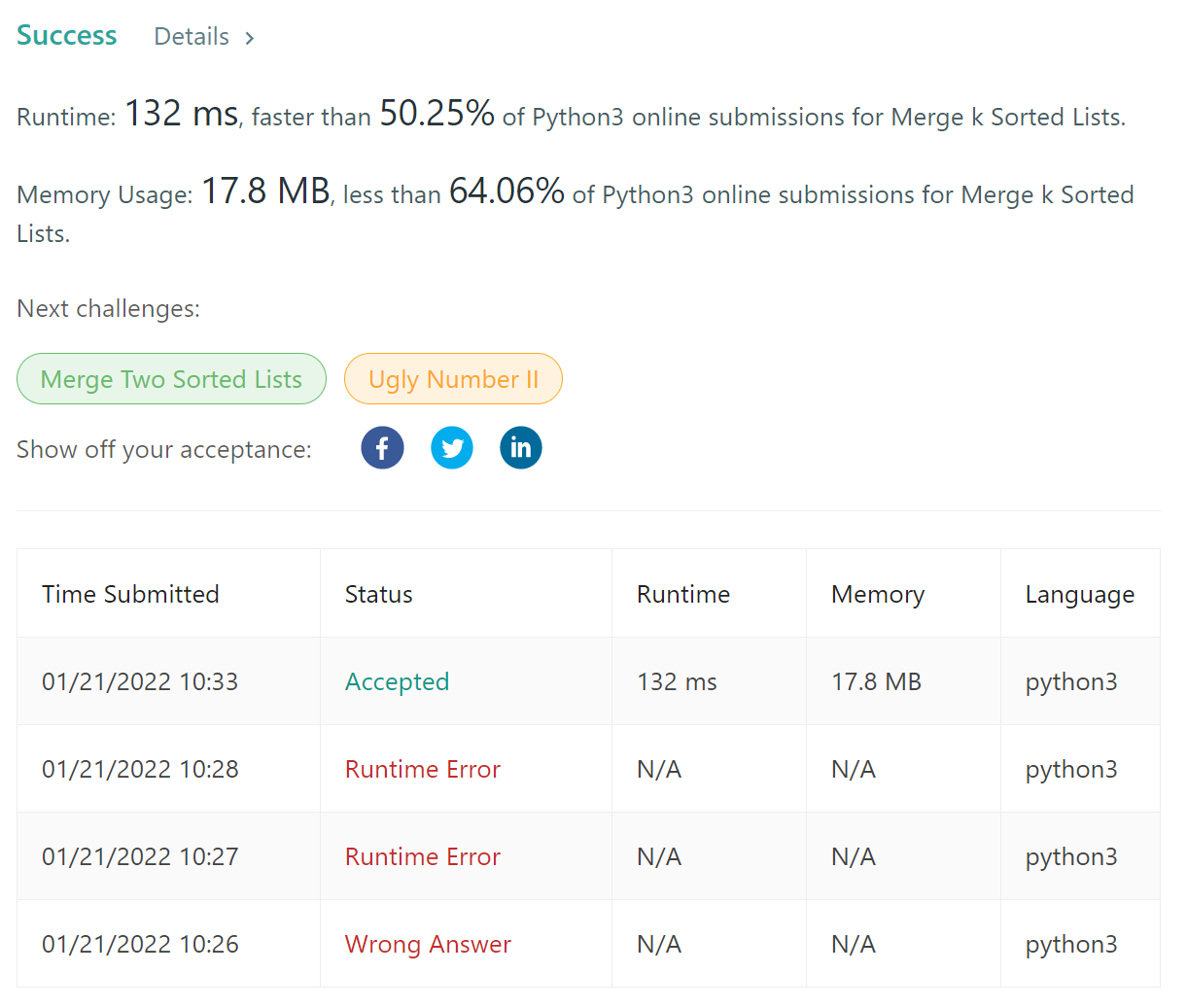Viewport: 1187px width, 1008px height.
Task: View the Wrong Answer submission
Action: pos(428,944)
